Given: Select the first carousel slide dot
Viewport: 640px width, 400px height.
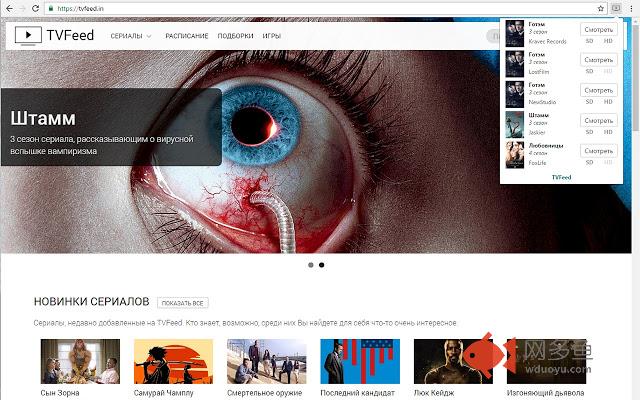Looking at the screenshot, I should point(311,265).
